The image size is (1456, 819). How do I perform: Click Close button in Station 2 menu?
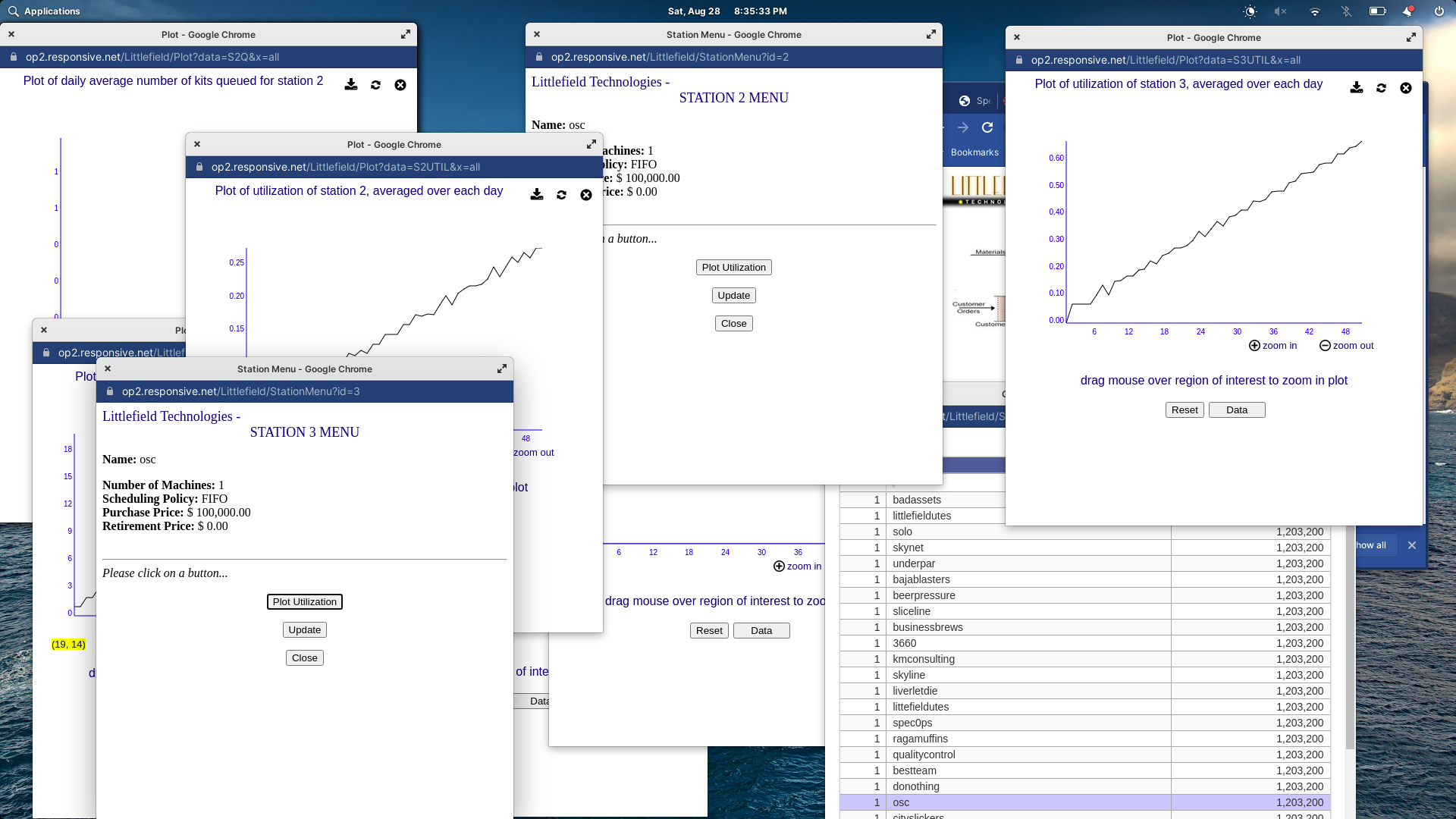(x=733, y=324)
